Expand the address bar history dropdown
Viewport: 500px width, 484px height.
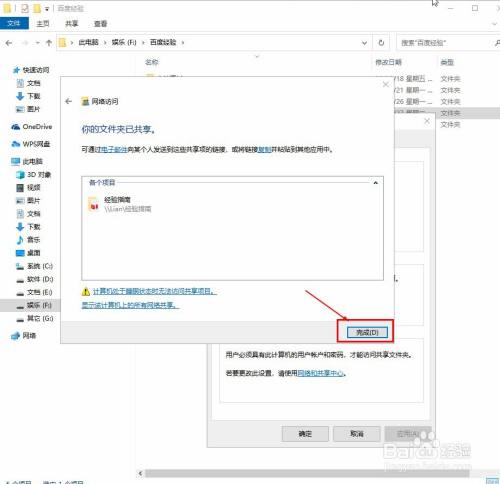[x=364, y=43]
